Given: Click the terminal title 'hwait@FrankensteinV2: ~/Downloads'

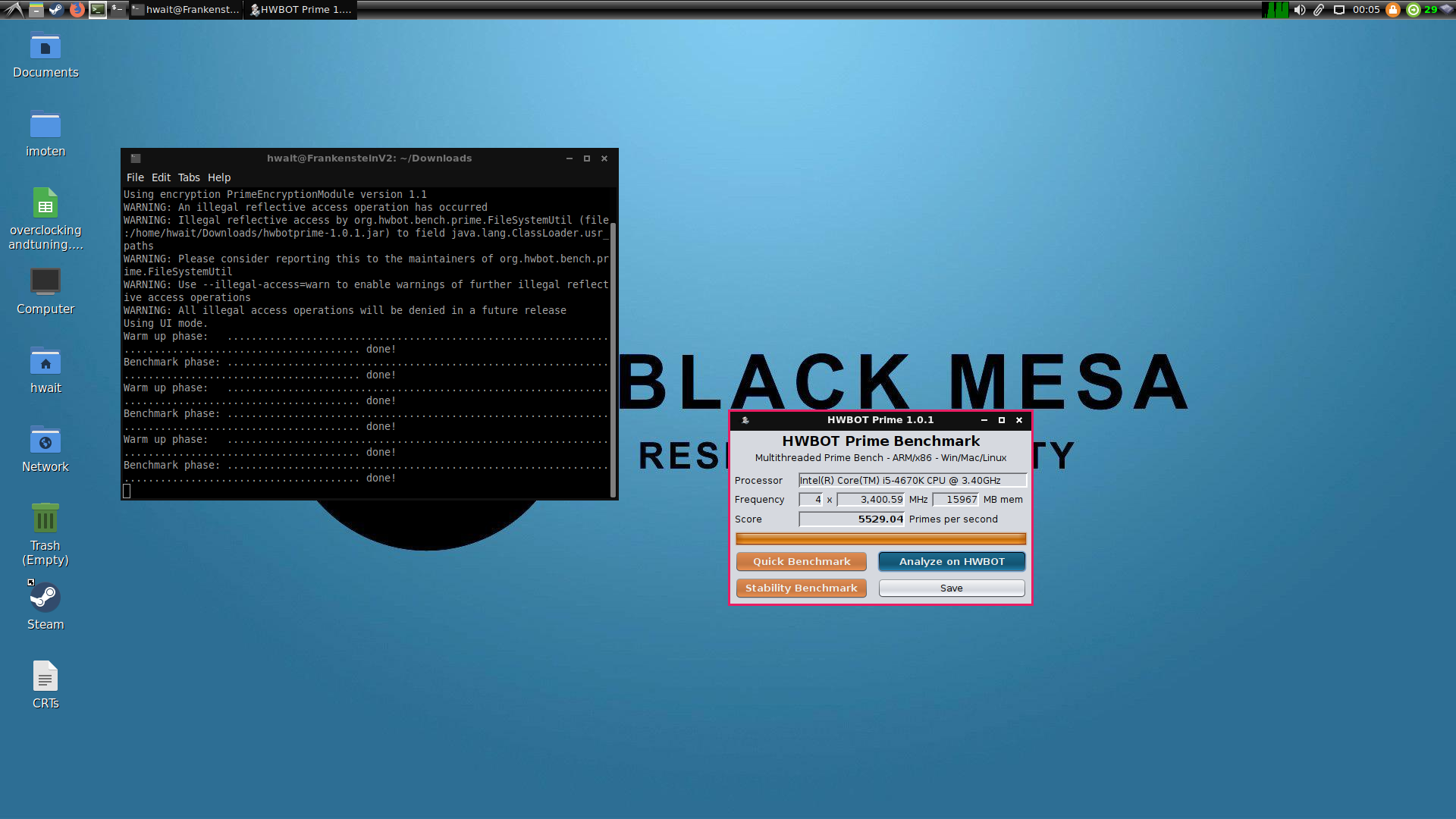Looking at the screenshot, I should pos(369,158).
